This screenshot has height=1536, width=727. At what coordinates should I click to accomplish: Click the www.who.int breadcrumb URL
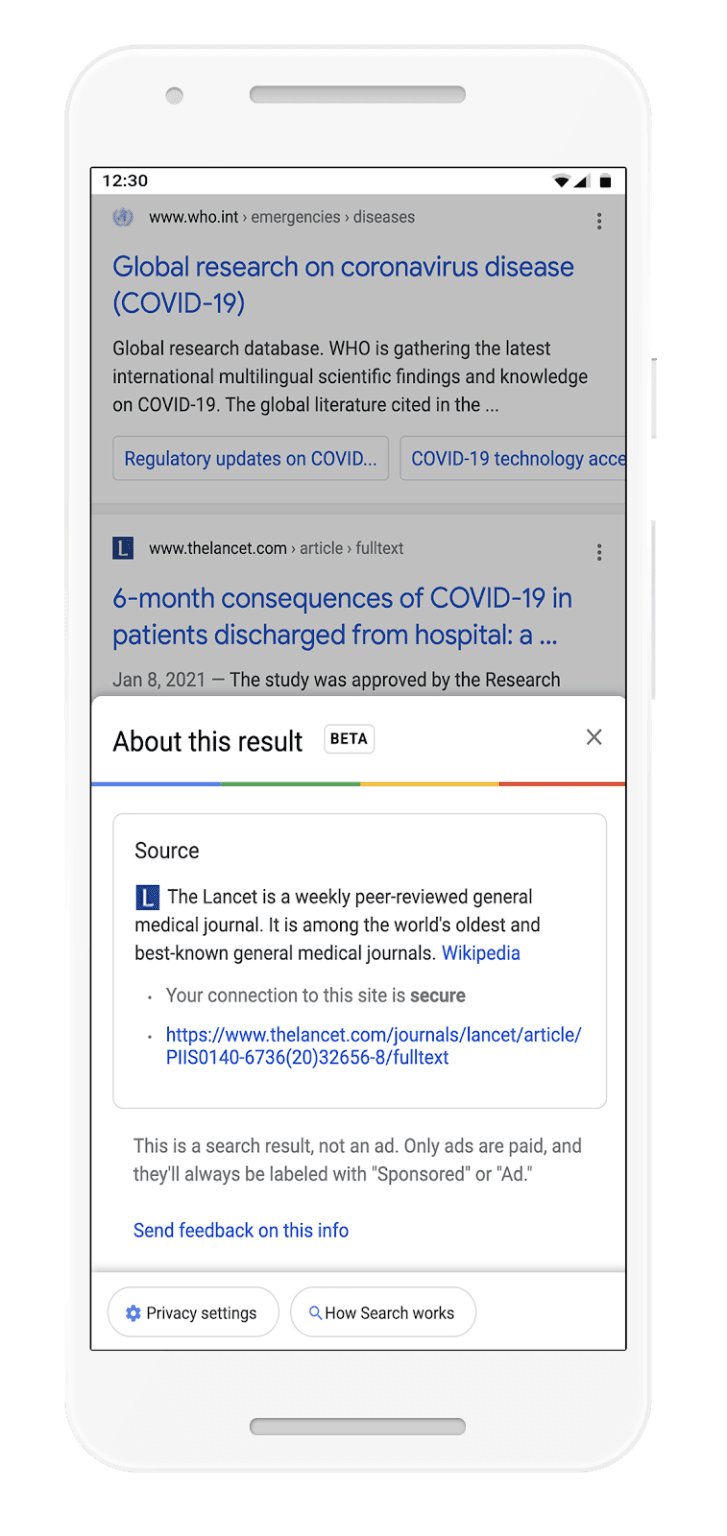194,217
